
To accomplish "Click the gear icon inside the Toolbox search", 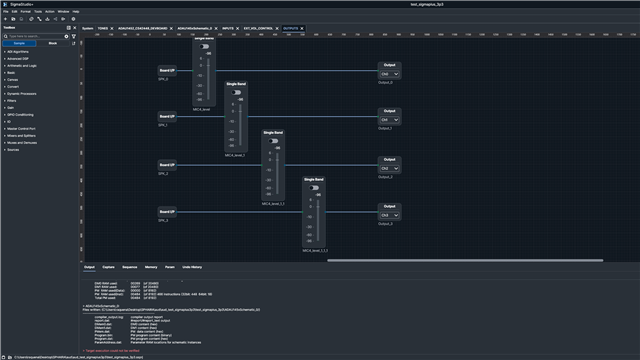I will (67, 36).
